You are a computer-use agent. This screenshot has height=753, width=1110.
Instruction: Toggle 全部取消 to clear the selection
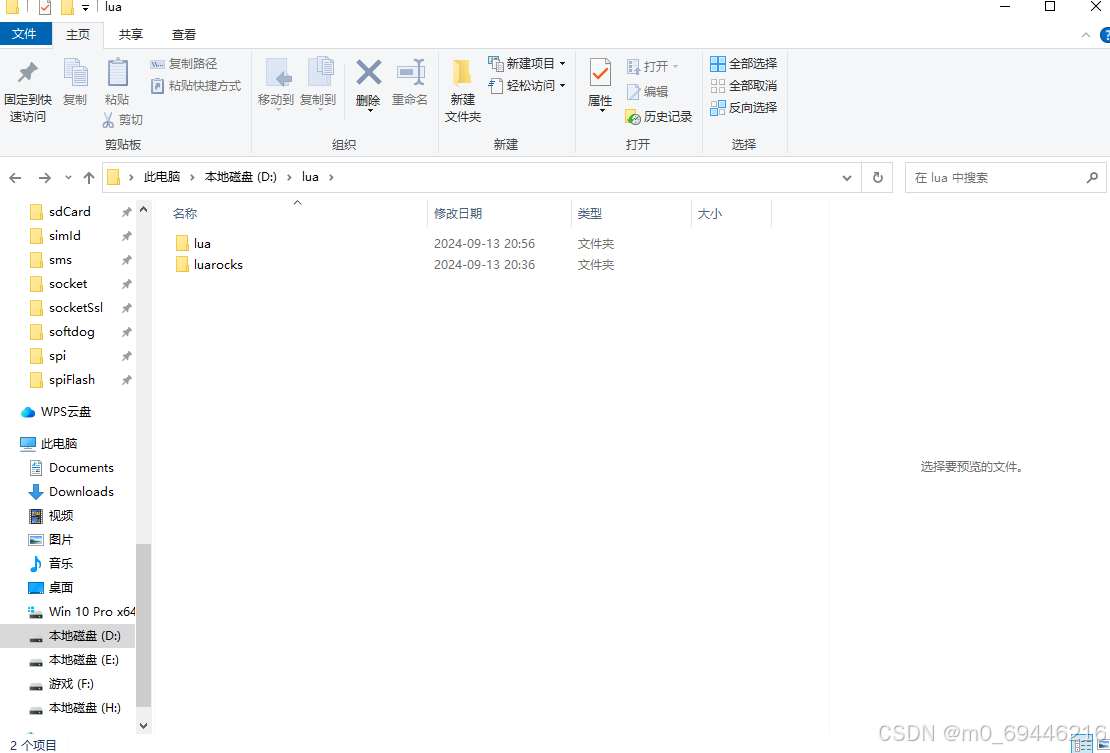pos(743,85)
